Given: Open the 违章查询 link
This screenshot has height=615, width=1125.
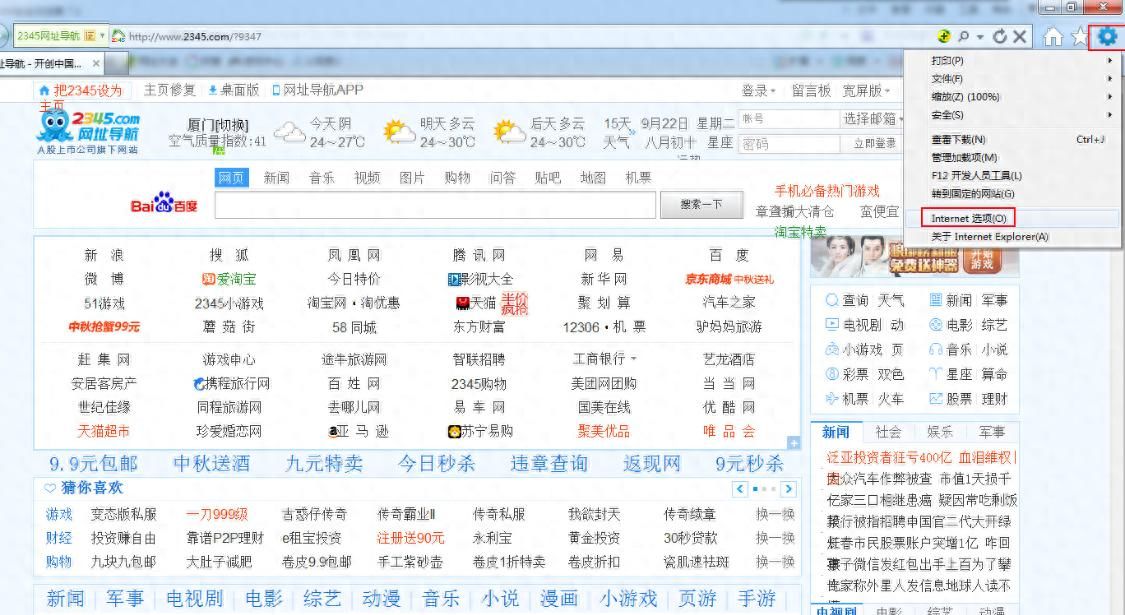Looking at the screenshot, I should [549, 464].
